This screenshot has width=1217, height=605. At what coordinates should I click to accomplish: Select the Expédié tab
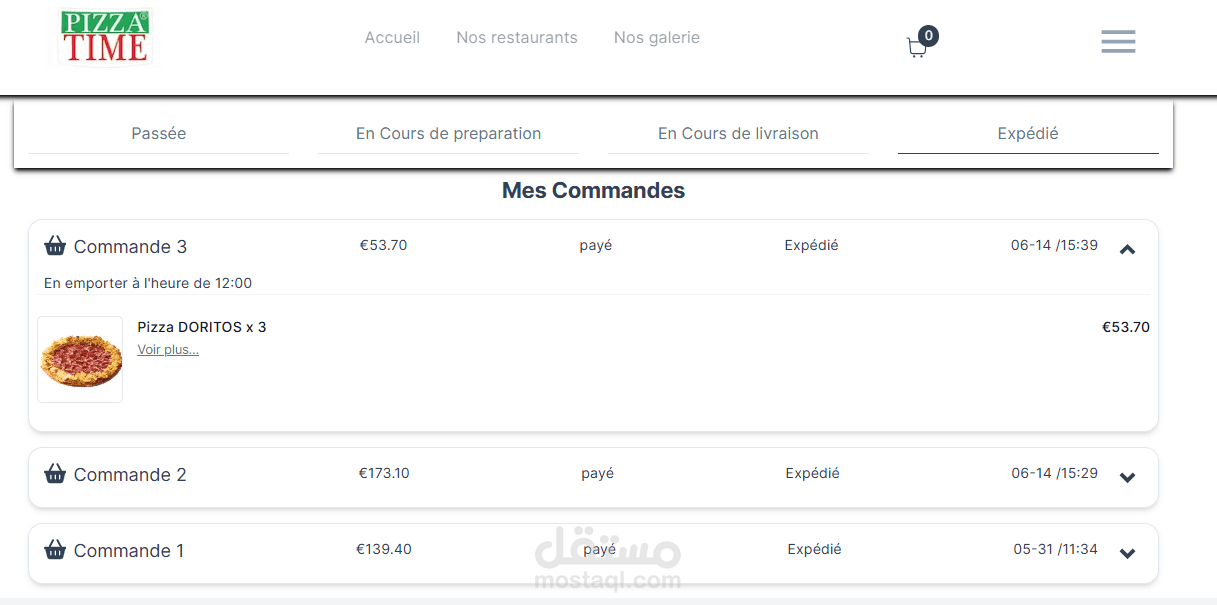(1028, 134)
